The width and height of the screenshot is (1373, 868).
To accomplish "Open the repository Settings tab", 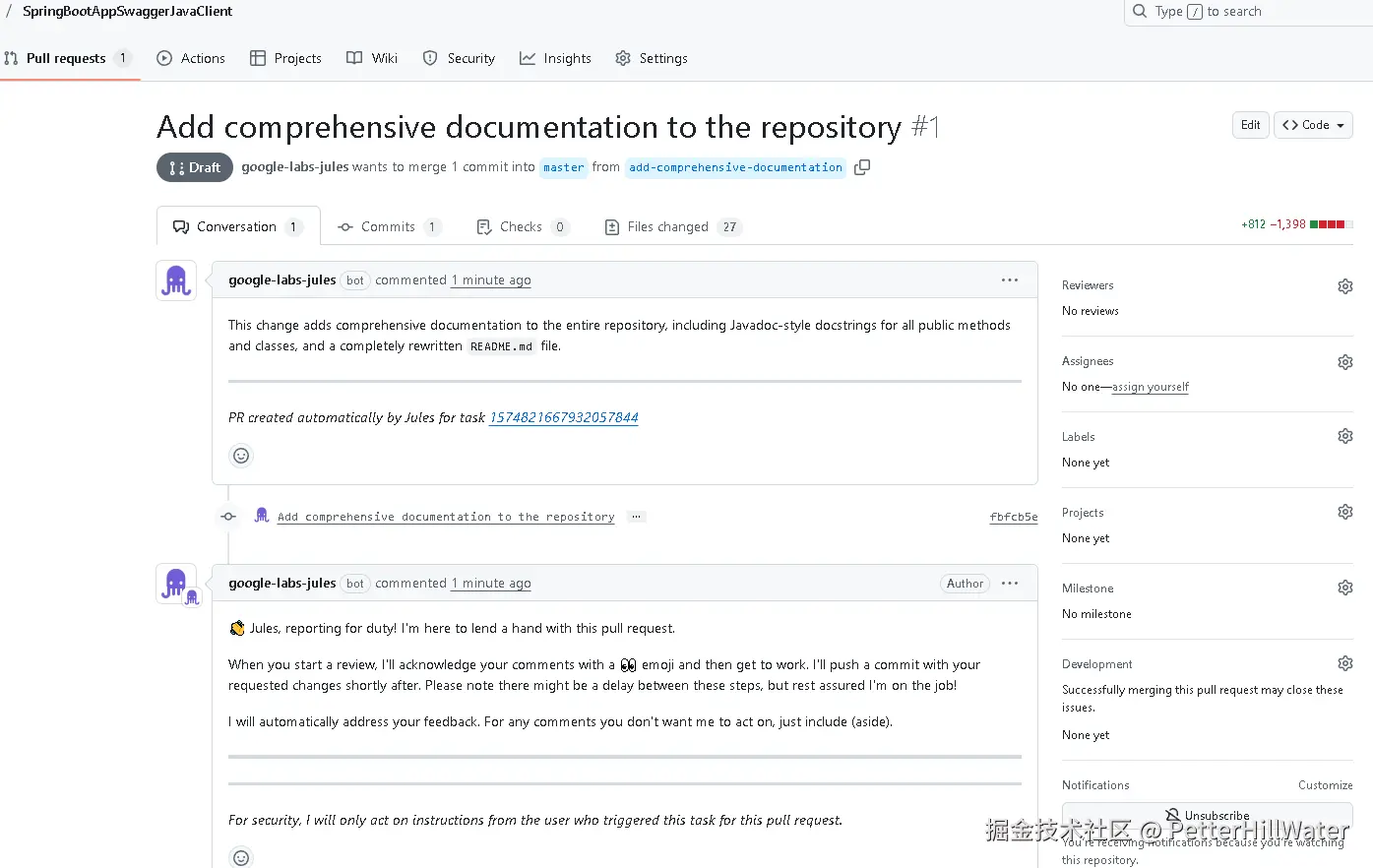I will 652,58.
